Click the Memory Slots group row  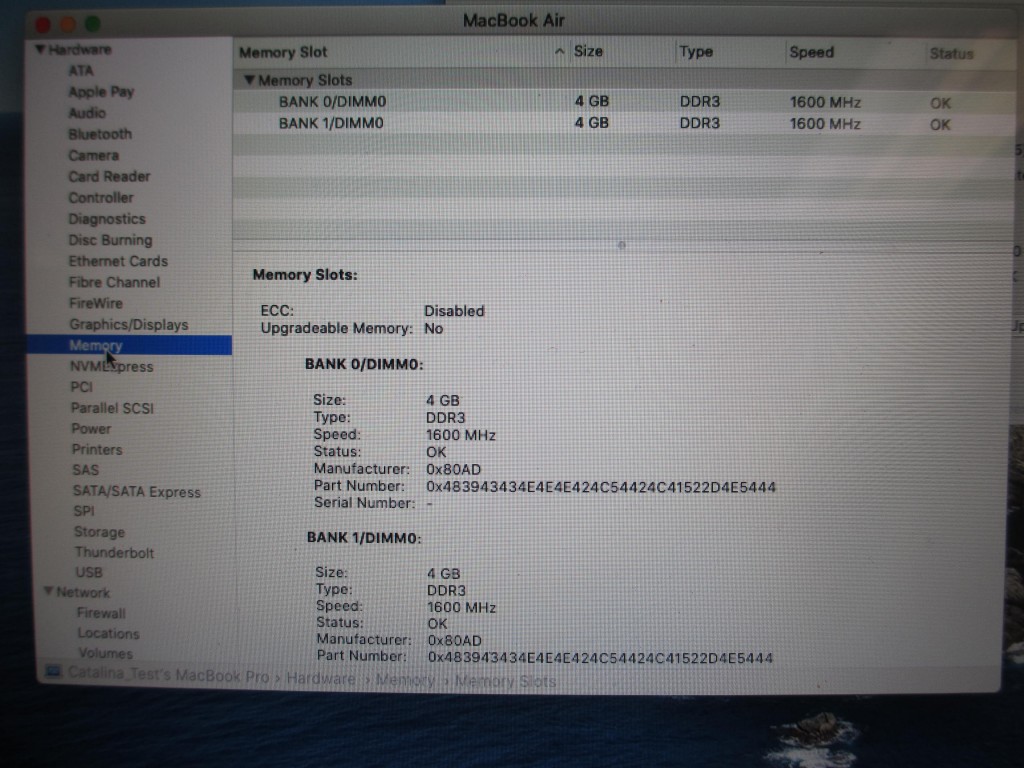pyautogui.click(x=624, y=80)
